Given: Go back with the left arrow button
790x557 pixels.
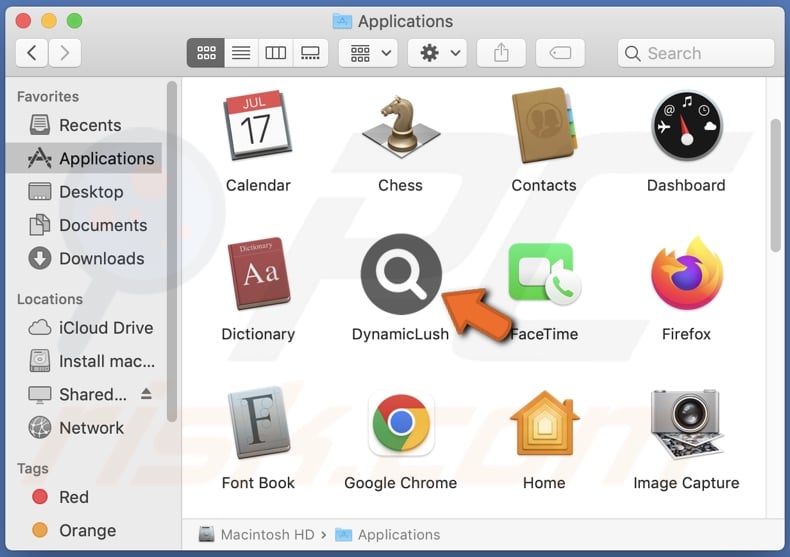Looking at the screenshot, I should [32, 52].
